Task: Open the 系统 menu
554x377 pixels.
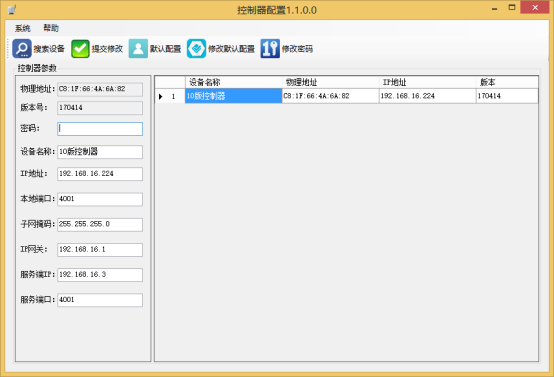Action: [23, 28]
